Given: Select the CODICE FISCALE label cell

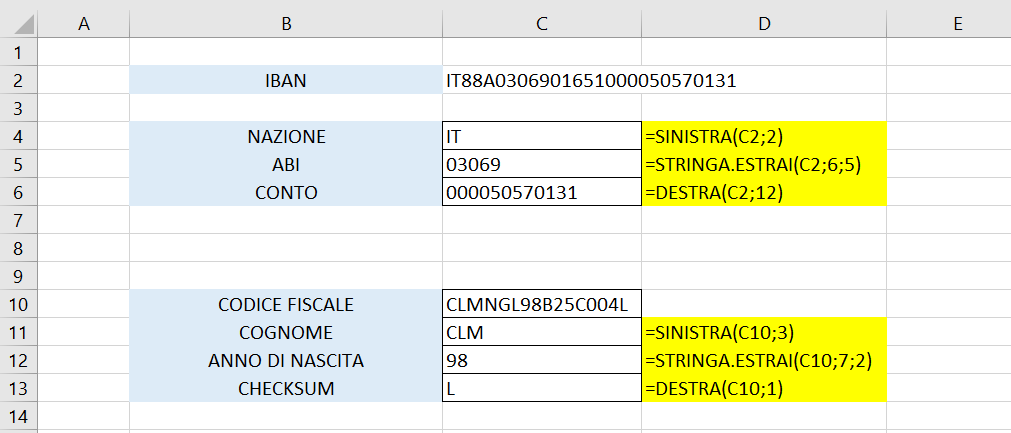Looking at the screenshot, I should point(286,303).
